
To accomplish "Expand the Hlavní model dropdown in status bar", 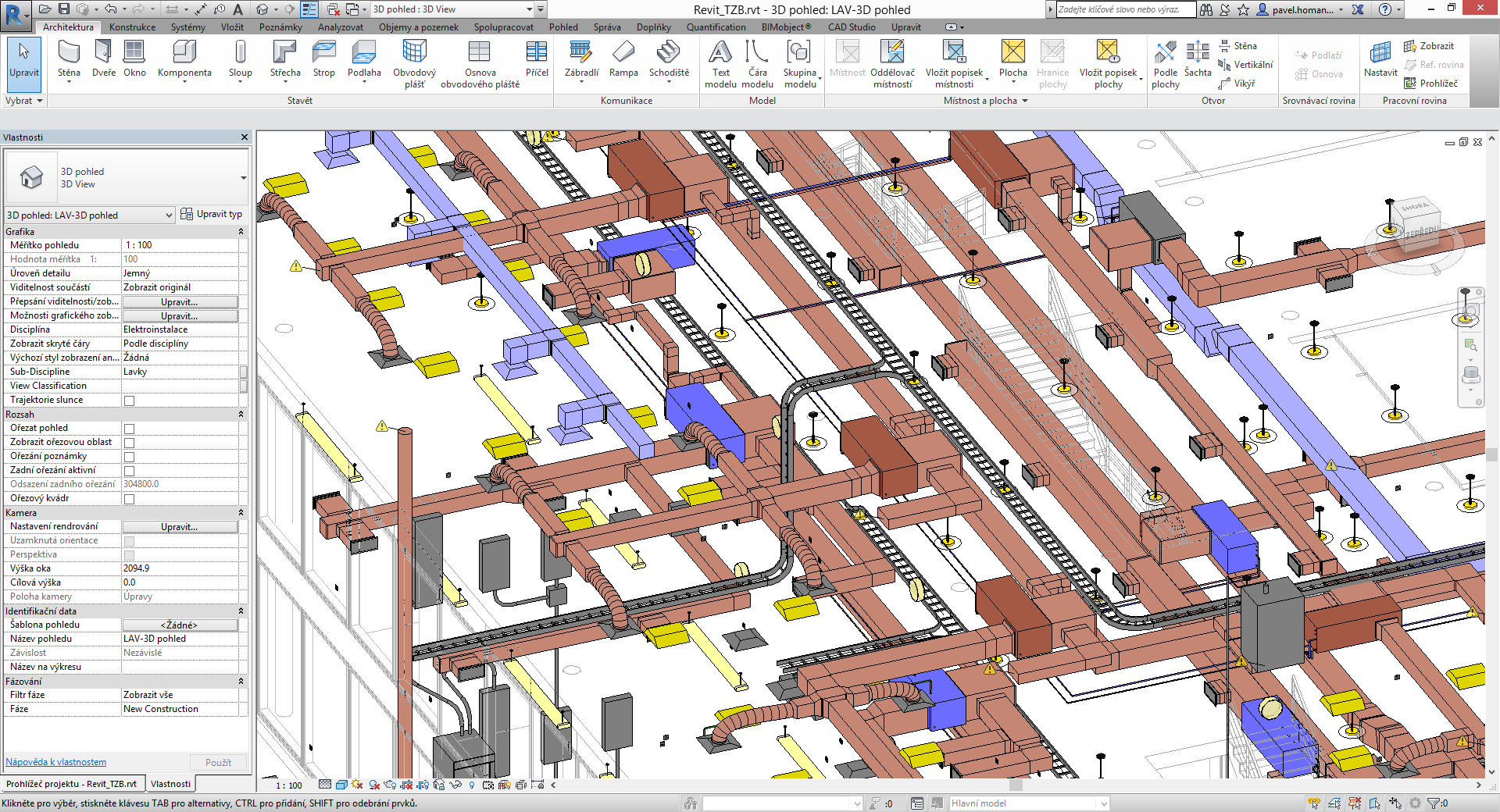I will pyautogui.click(x=1103, y=803).
